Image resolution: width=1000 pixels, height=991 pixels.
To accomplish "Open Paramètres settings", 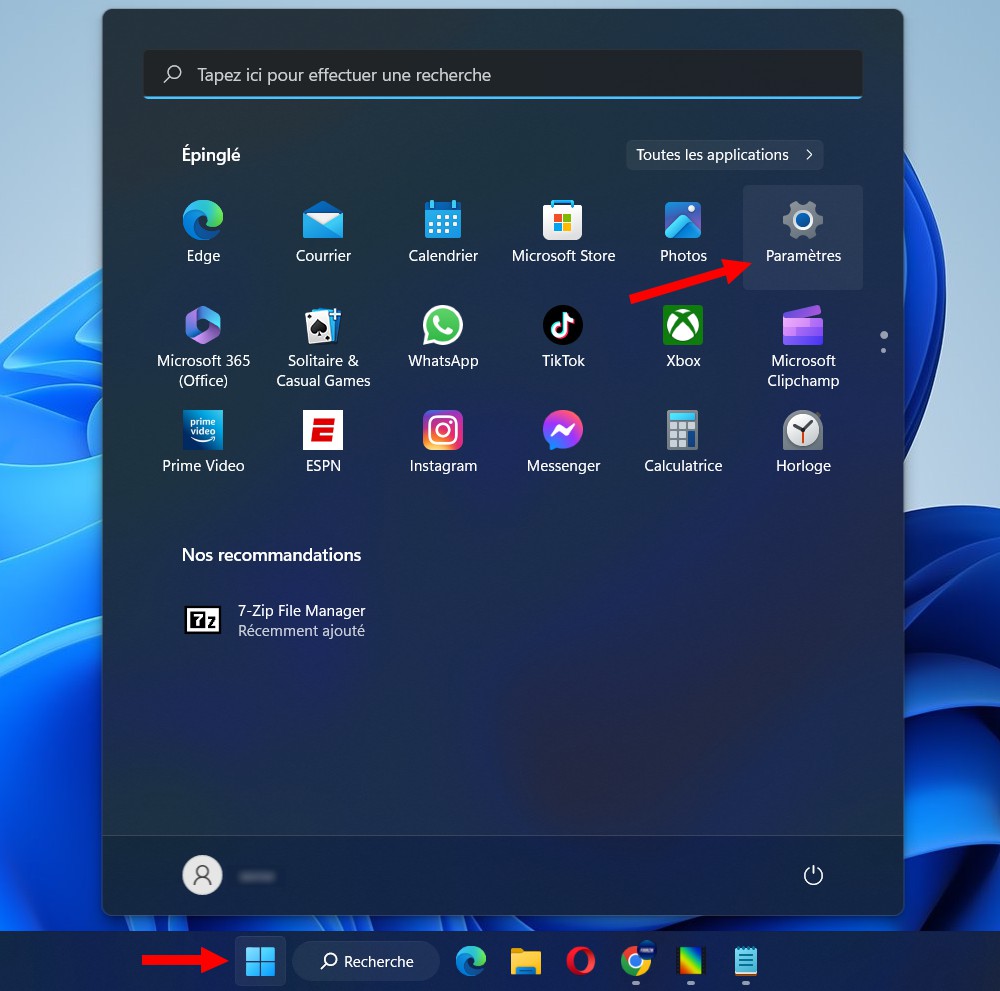I will click(803, 230).
